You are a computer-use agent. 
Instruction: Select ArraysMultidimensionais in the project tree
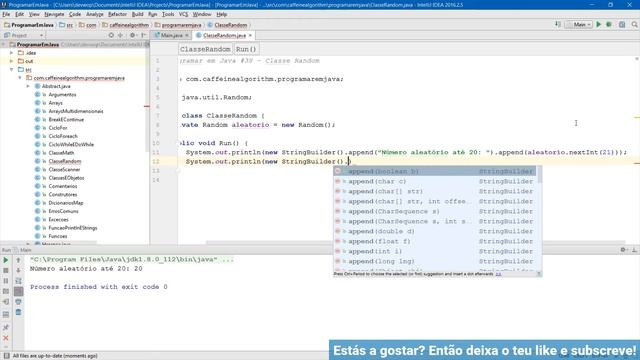point(76,111)
